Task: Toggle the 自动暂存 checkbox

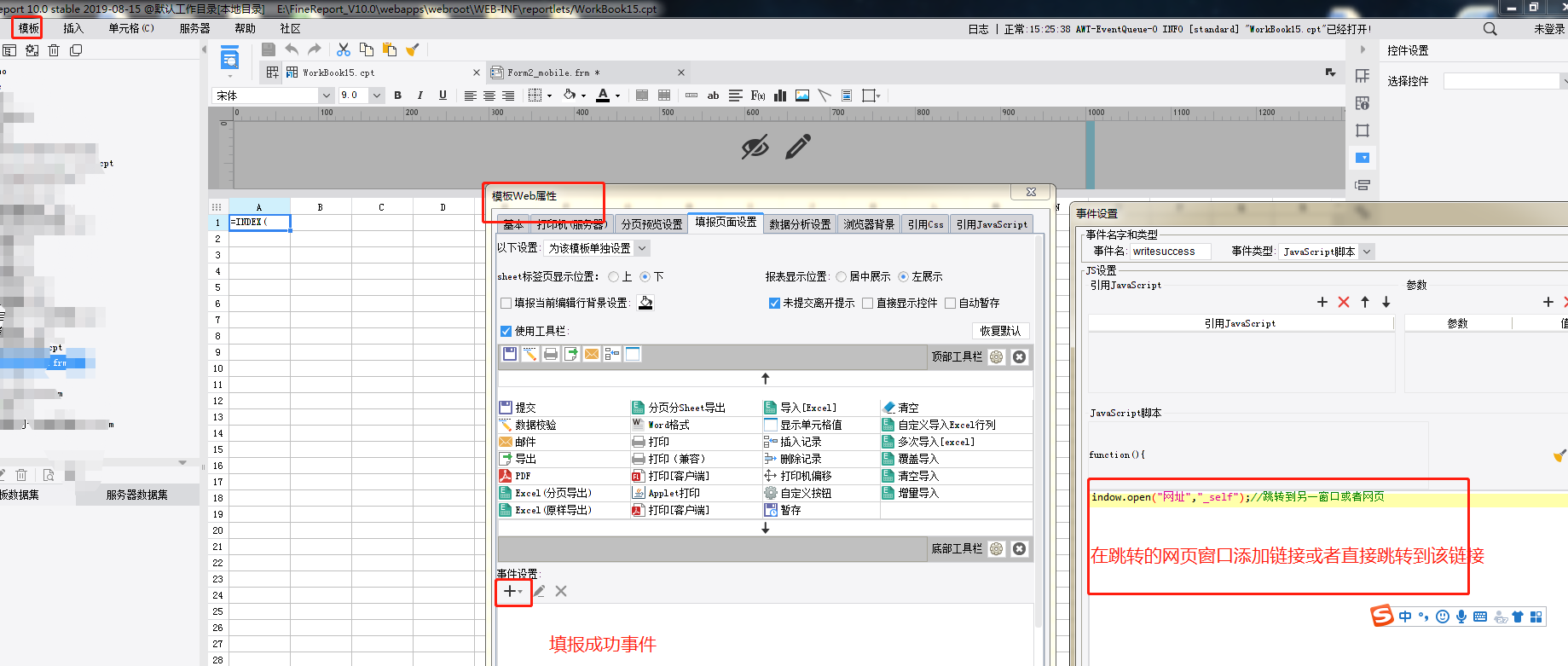Action: click(x=951, y=304)
